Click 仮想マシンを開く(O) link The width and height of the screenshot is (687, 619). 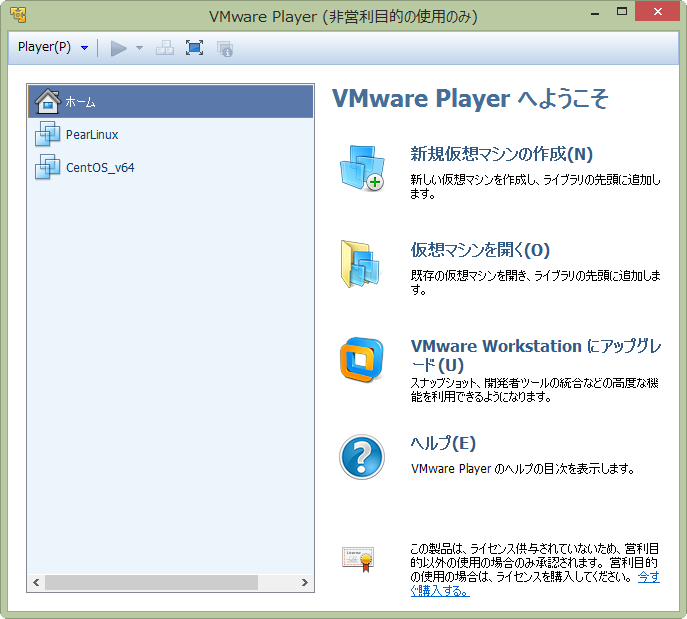pyautogui.click(x=480, y=250)
